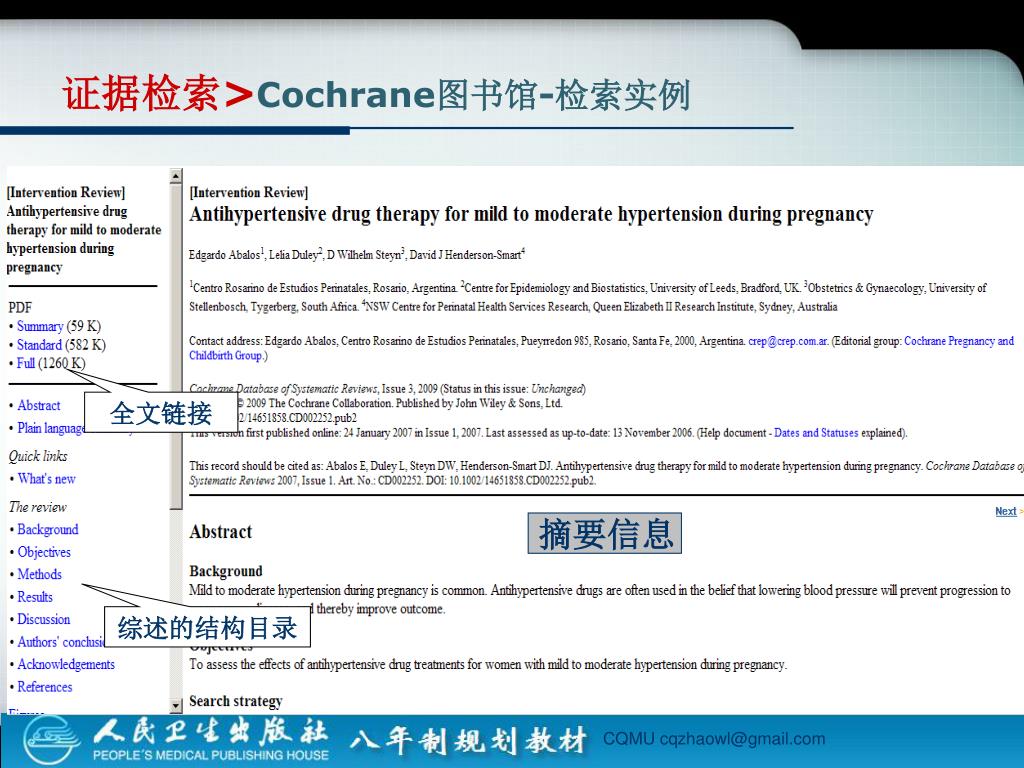1024x768 pixels.
Task: Click the 'Quick links' sidebar label
Action: (38, 456)
